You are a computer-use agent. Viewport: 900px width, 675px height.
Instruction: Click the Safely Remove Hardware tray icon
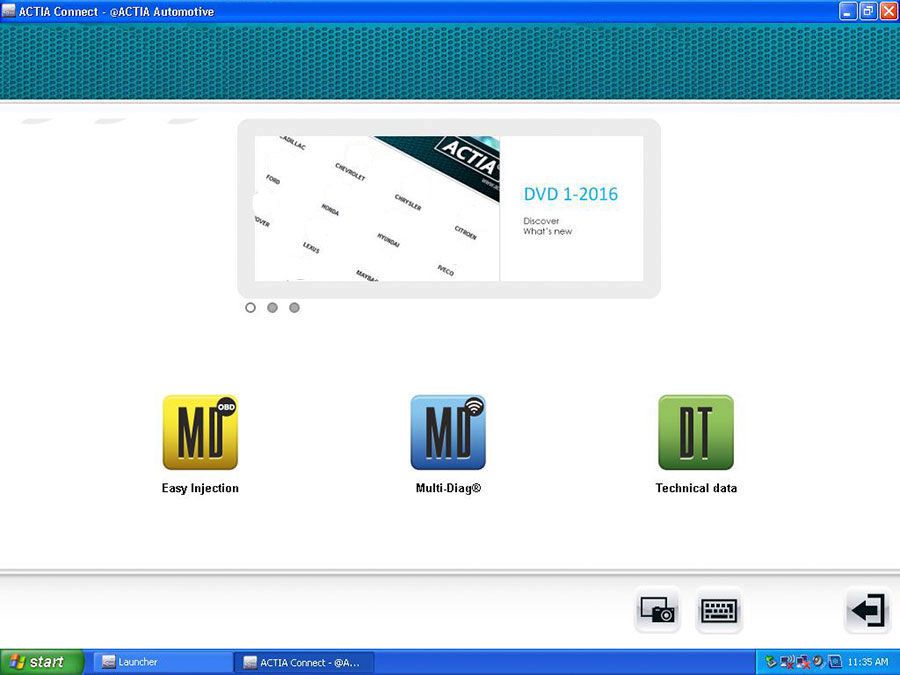pos(771,662)
